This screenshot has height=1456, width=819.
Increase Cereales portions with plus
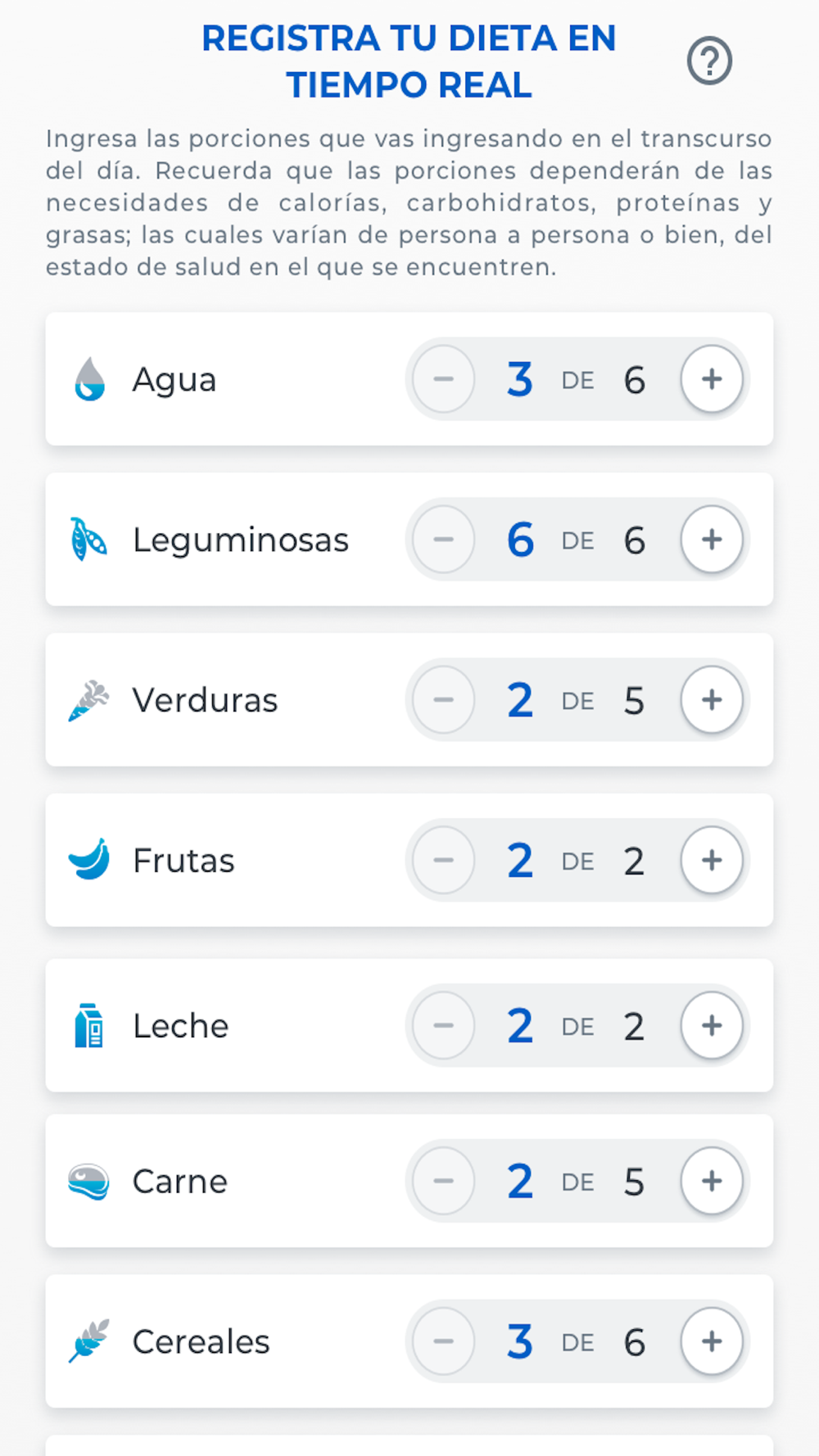[x=712, y=1341]
